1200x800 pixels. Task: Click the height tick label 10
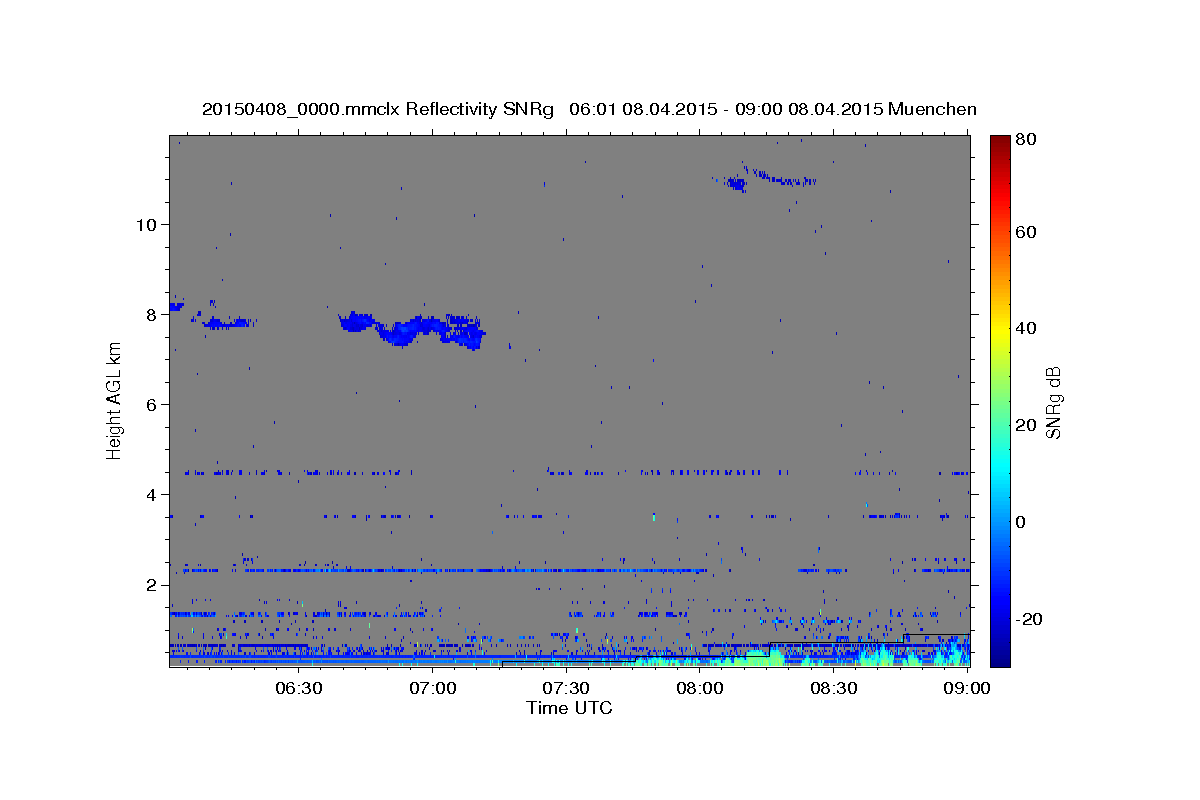pos(145,224)
